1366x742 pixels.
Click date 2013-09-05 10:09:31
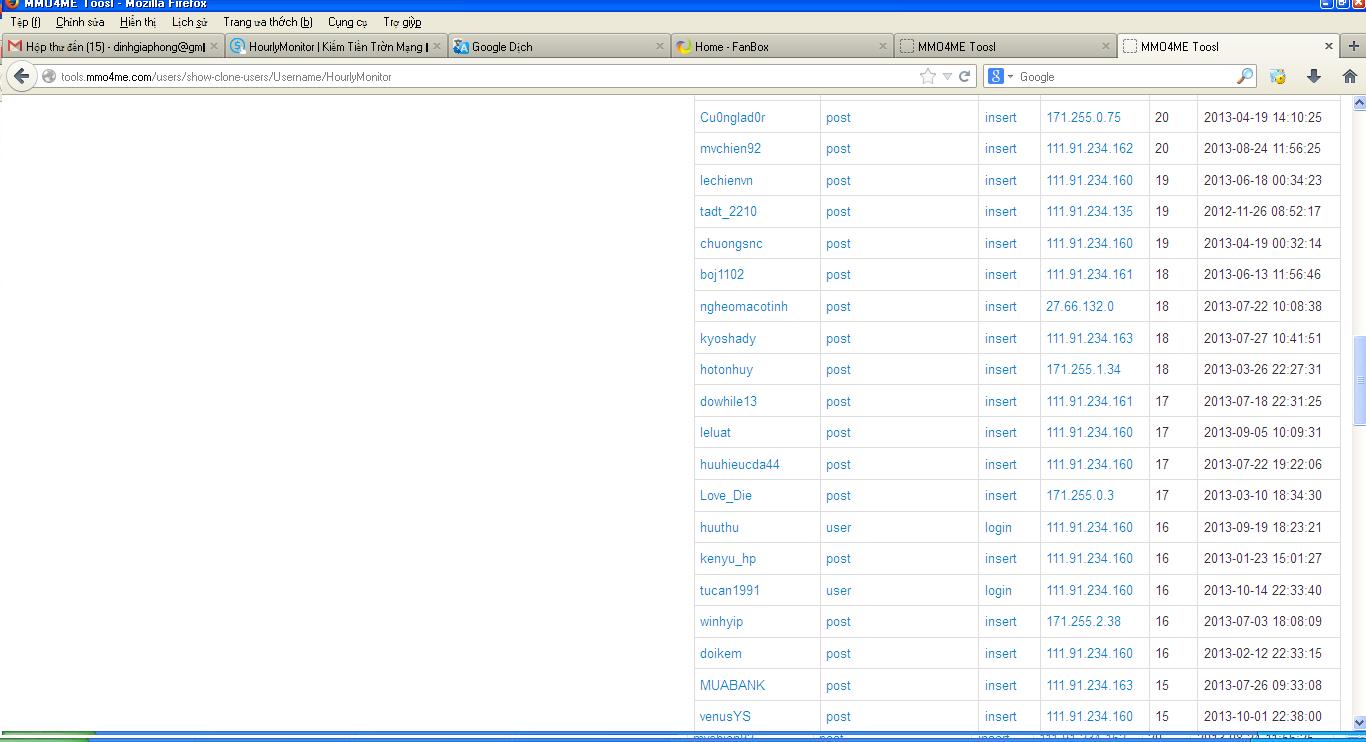(1262, 432)
